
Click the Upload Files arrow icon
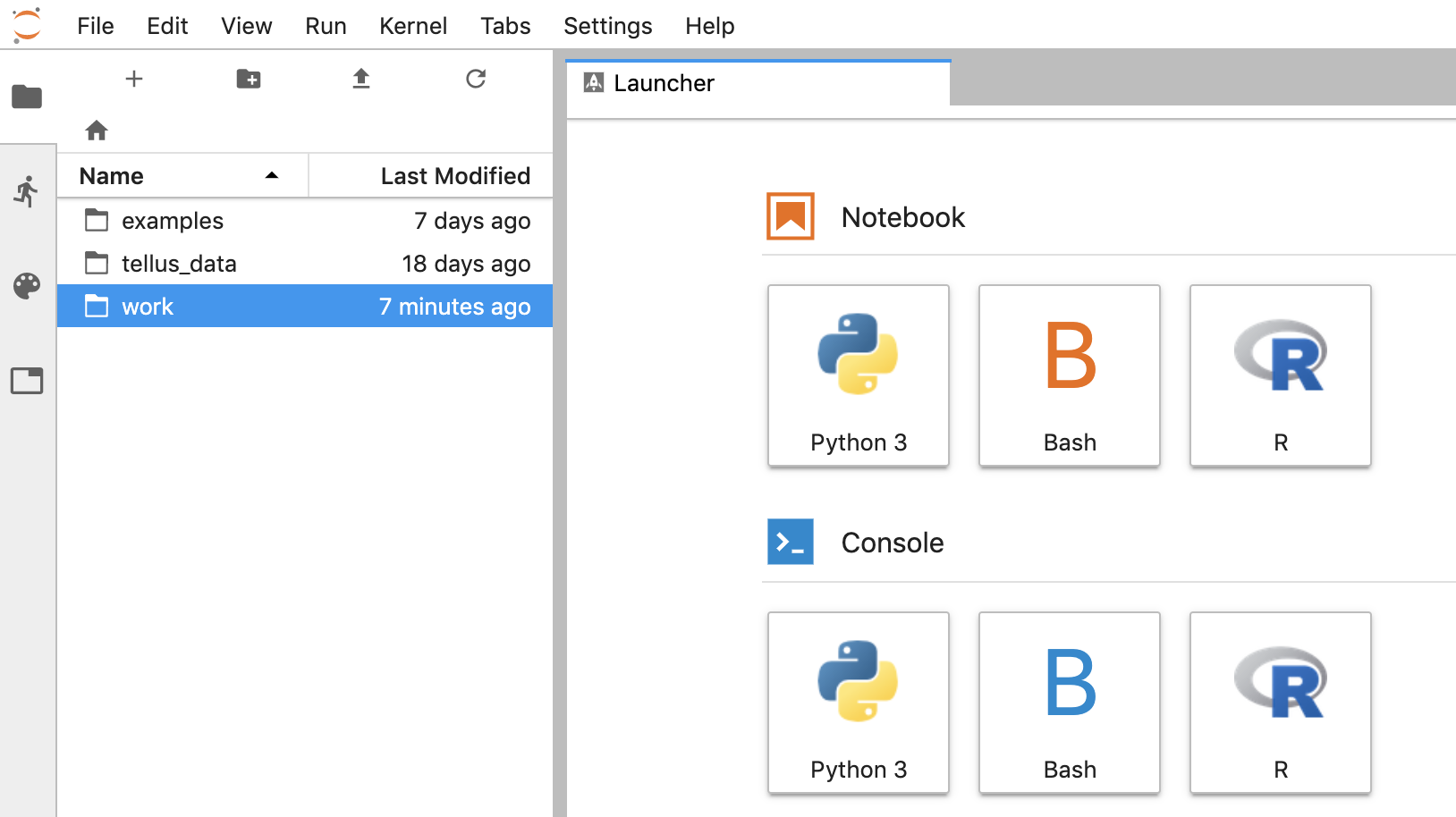(361, 79)
